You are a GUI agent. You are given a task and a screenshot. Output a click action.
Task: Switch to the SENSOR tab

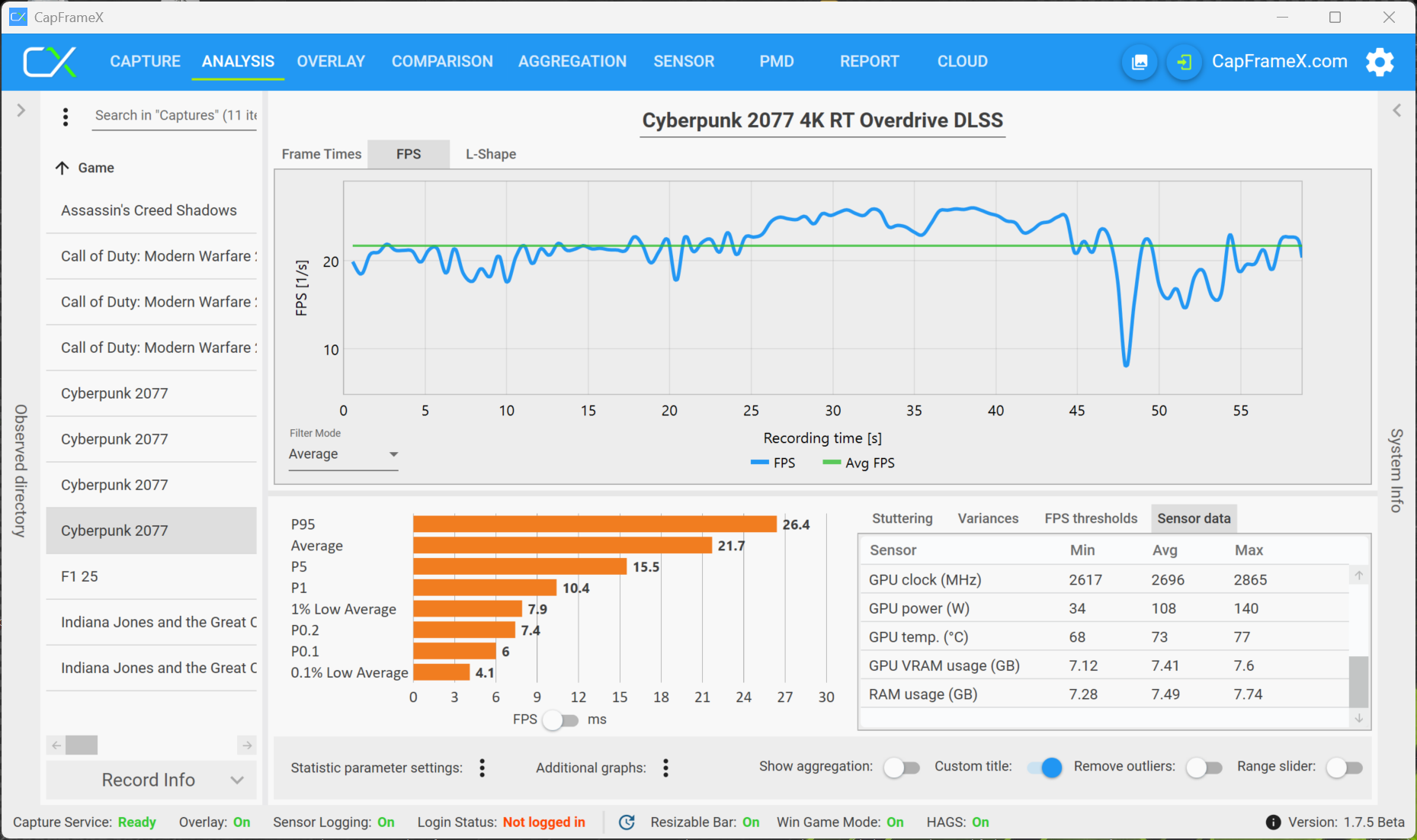684,62
